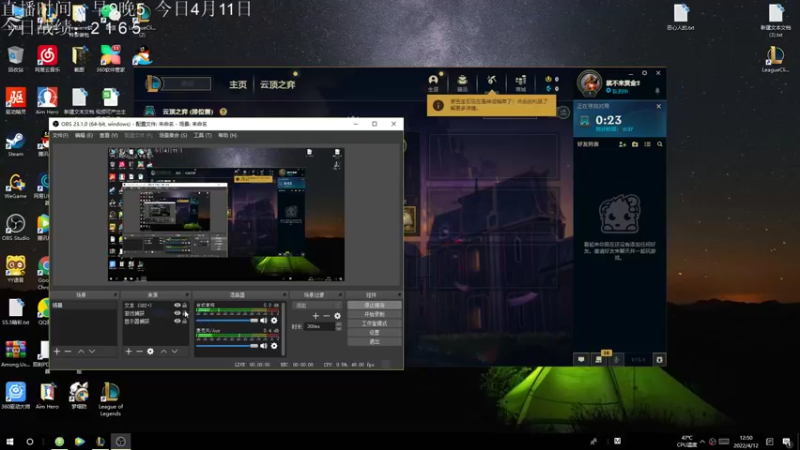
Task: Toggle lock for text (GDI+) source
Action: coord(185,305)
